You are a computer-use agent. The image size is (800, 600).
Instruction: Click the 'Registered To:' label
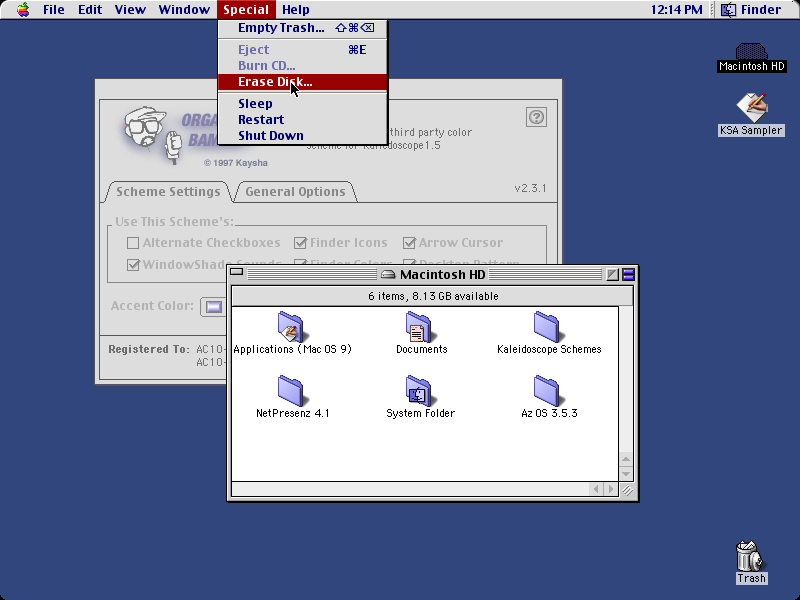(x=148, y=349)
